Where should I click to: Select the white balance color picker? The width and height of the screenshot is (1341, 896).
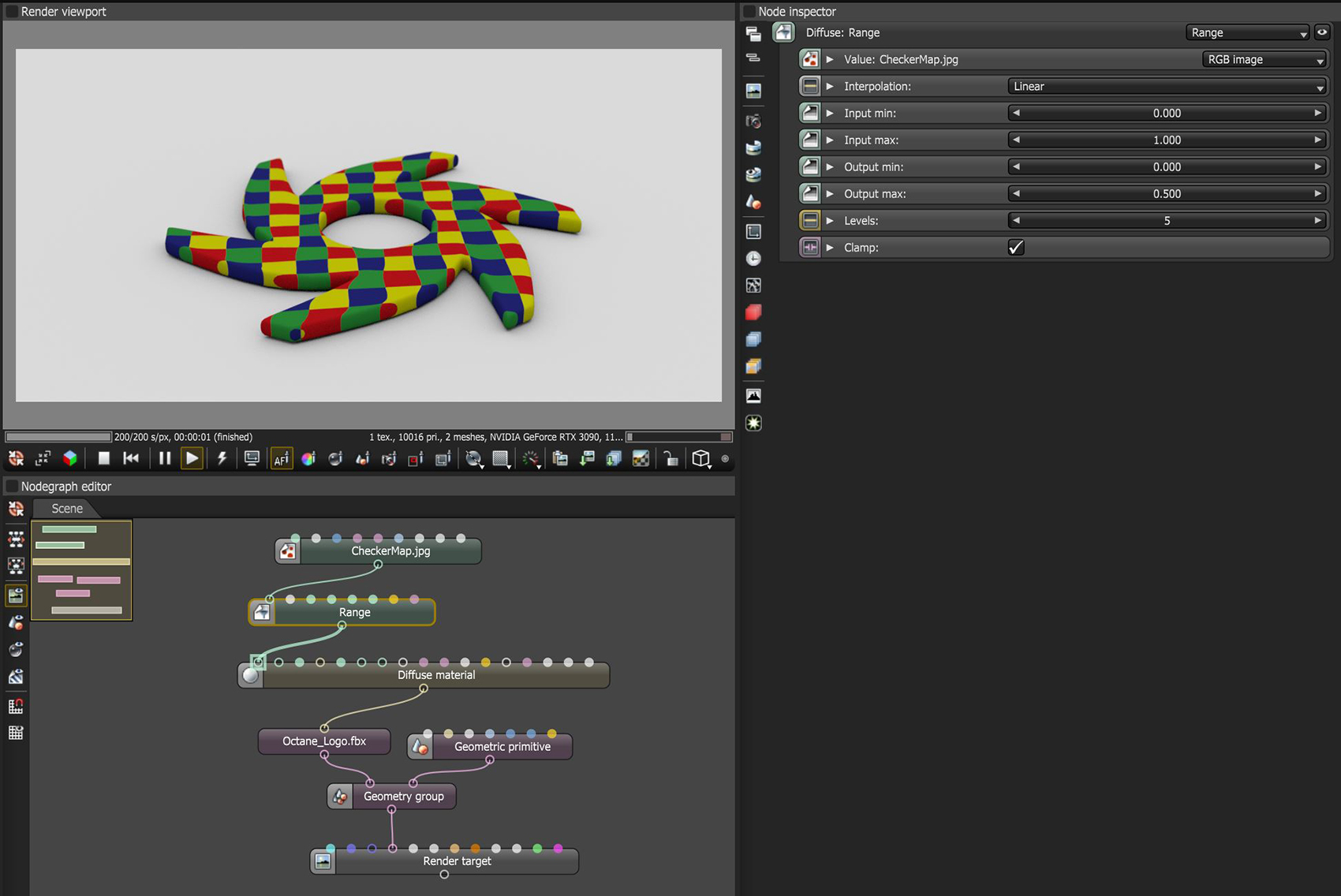click(308, 458)
